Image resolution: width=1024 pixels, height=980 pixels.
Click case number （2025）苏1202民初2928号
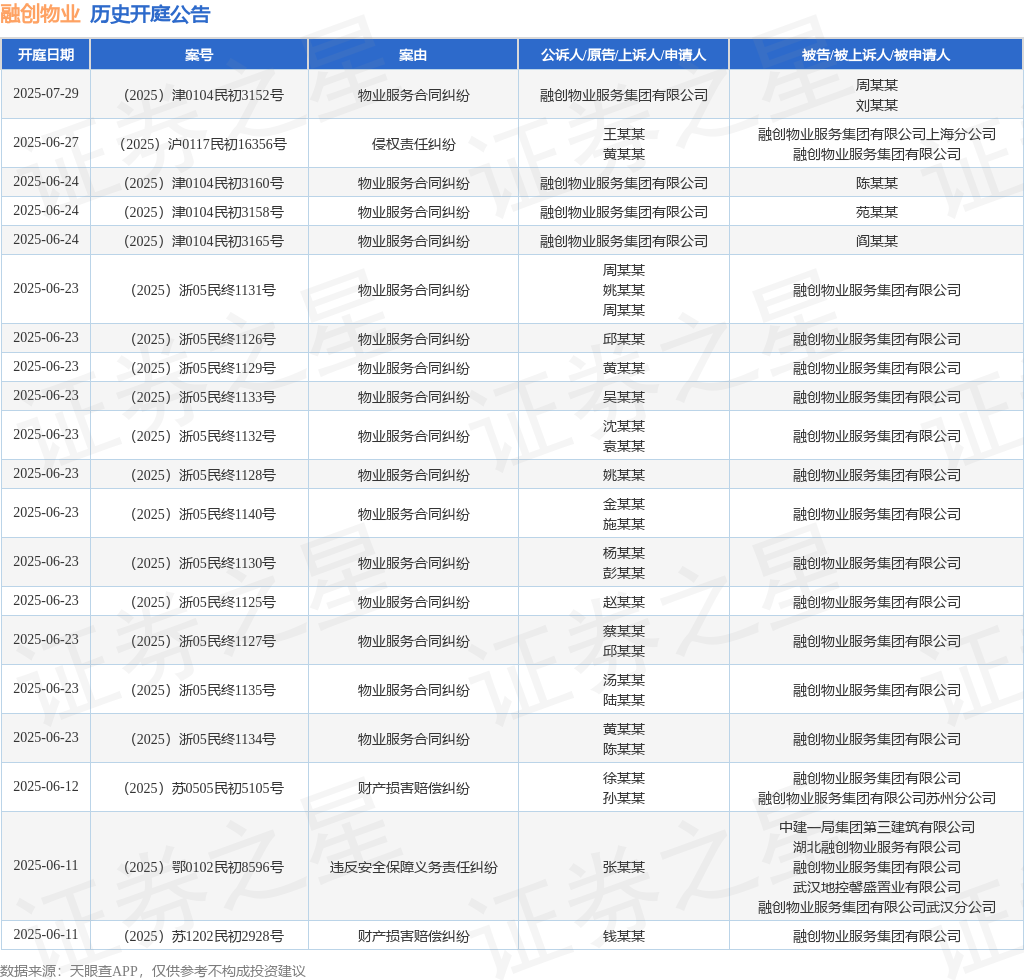point(204,936)
